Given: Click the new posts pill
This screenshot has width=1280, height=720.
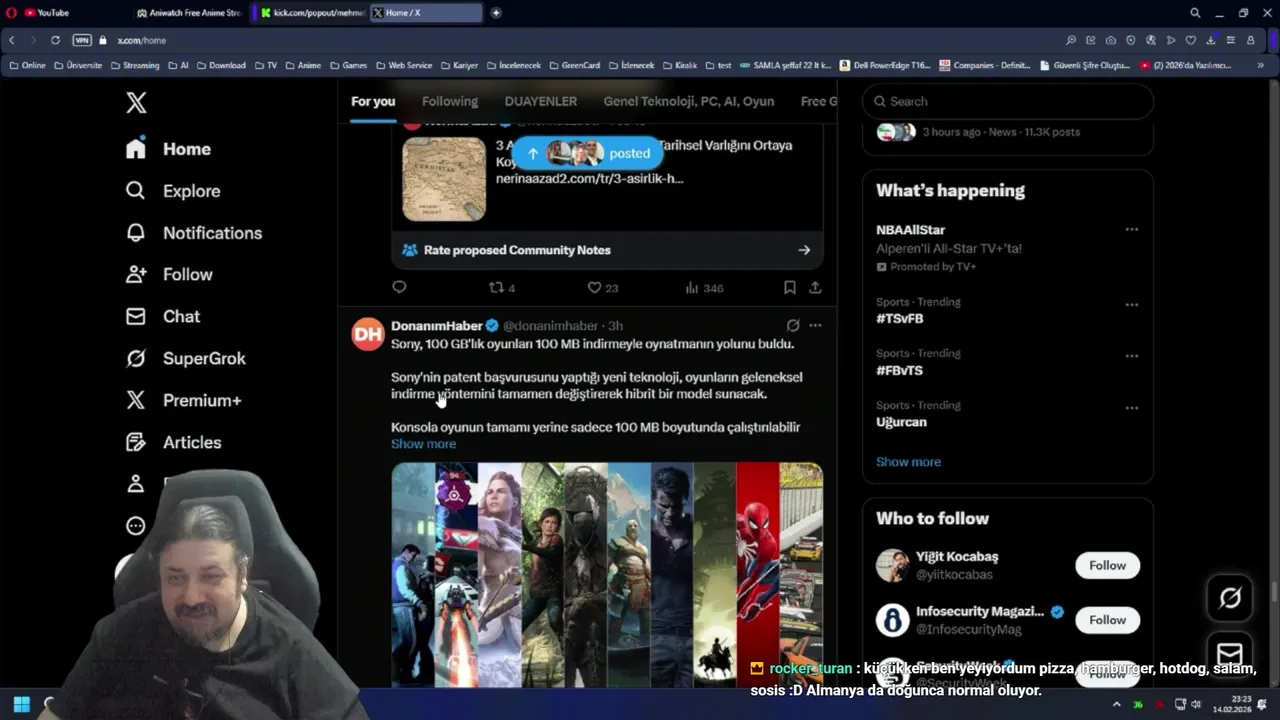Looking at the screenshot, I should point(588,153).
